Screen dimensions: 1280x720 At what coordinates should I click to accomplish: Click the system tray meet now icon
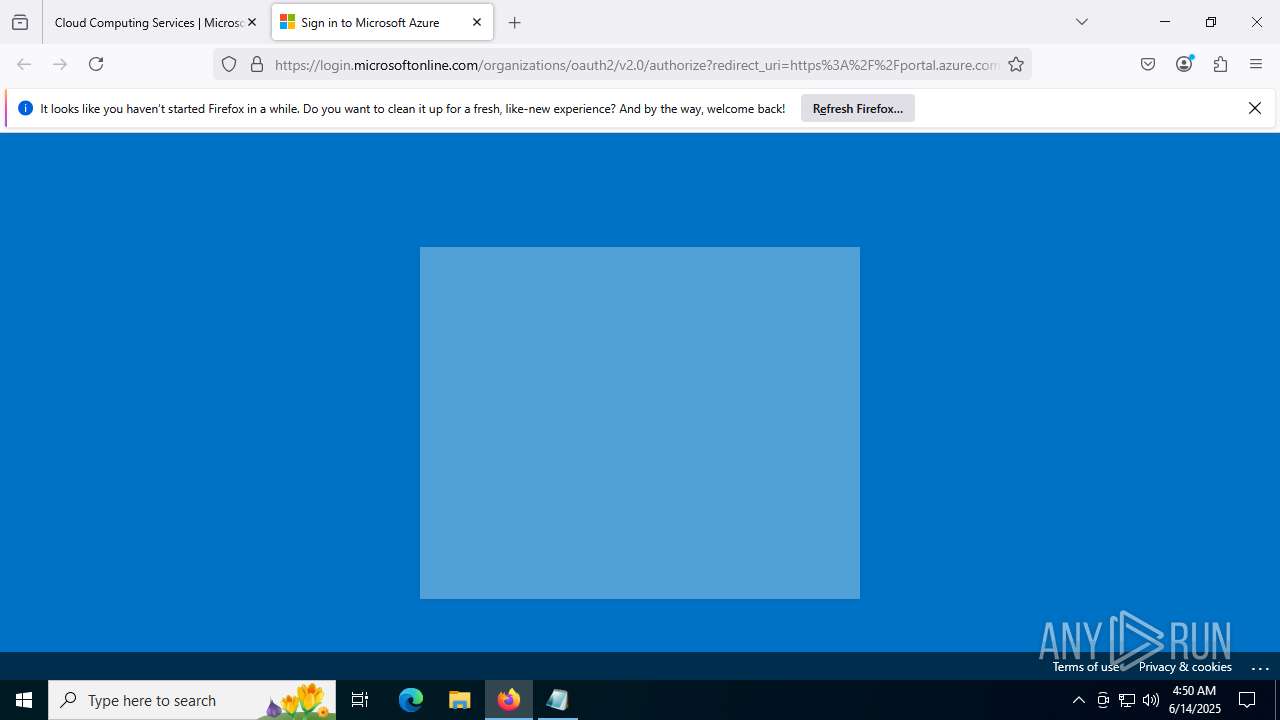[x=1103, y=700]
